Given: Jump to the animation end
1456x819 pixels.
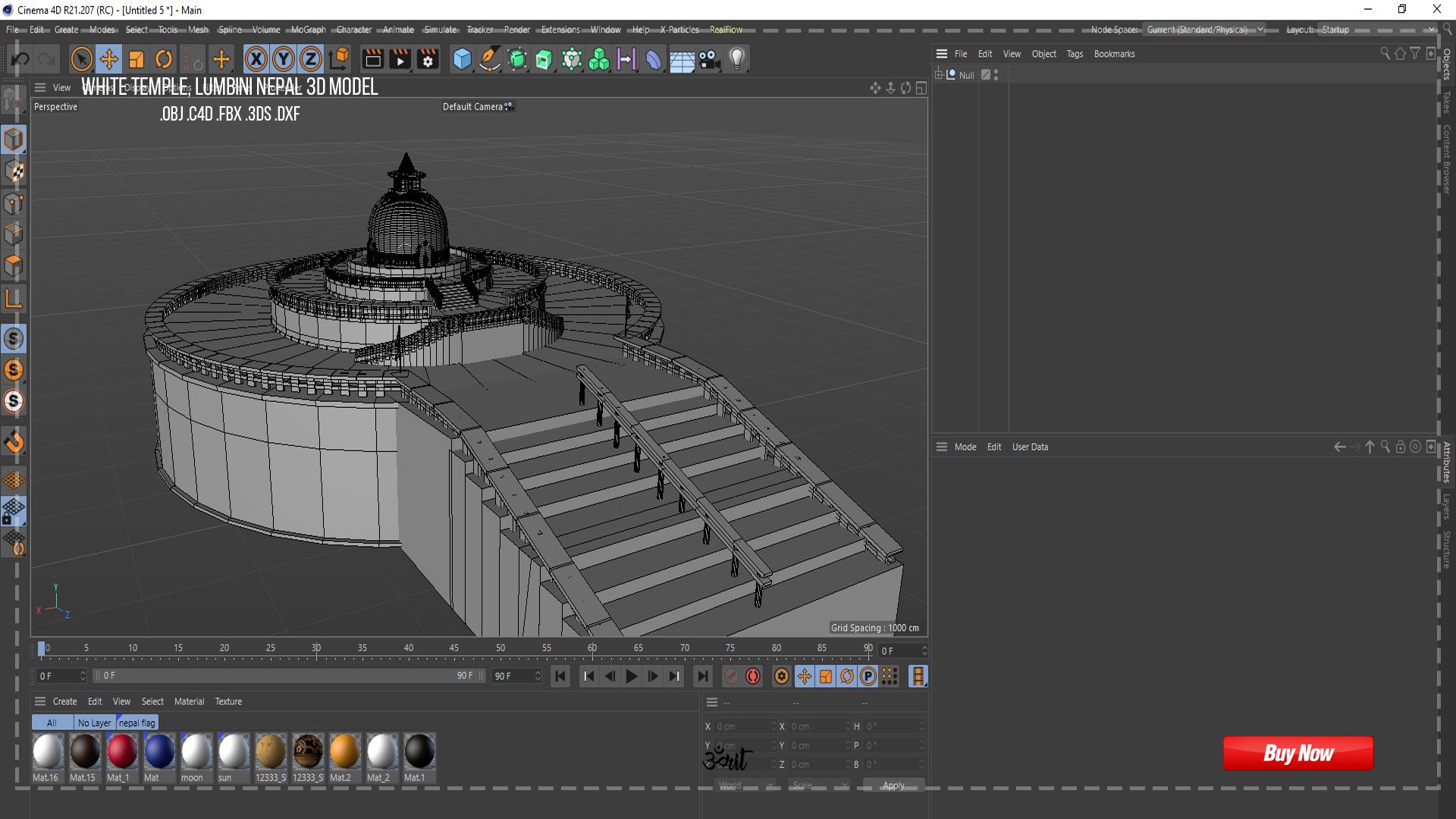Looking at the screenshot, I should (702, 676).
